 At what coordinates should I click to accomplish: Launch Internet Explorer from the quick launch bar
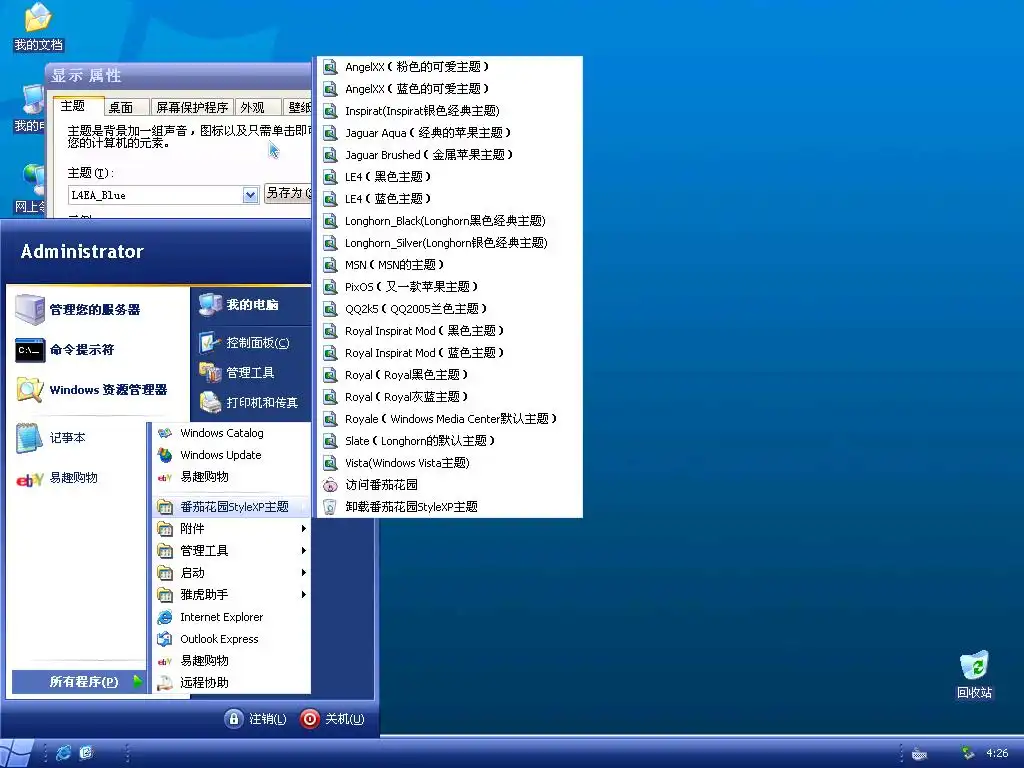pos(63,753)
